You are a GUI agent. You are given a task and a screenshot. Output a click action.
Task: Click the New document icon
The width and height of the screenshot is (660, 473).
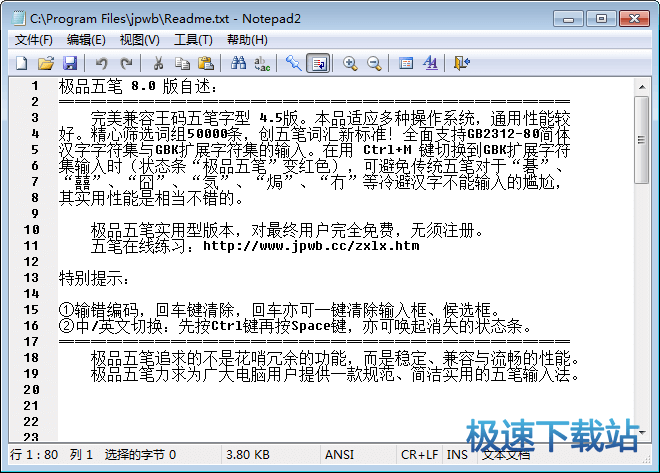(x=22, y=63)
